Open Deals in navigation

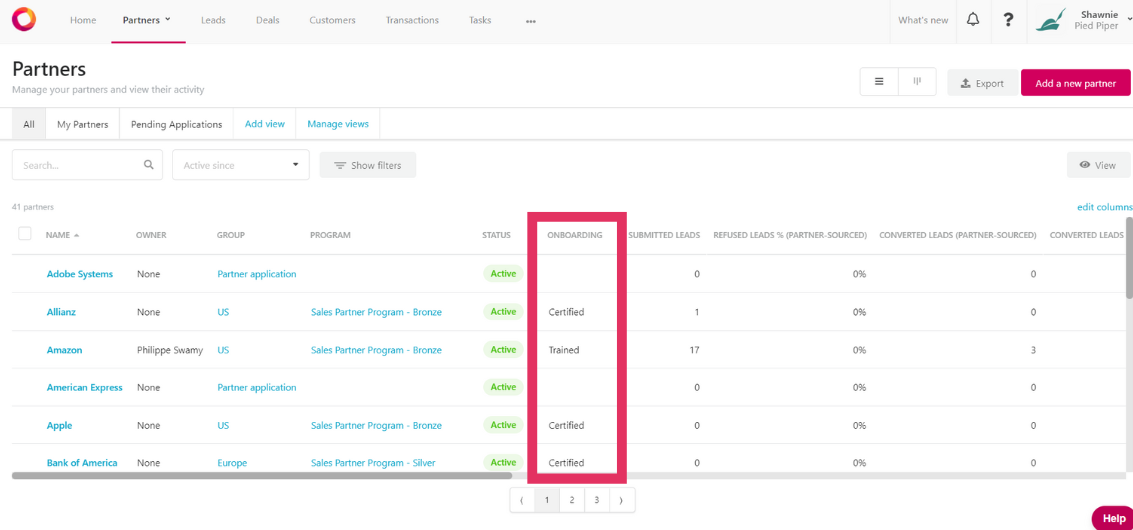267,20
